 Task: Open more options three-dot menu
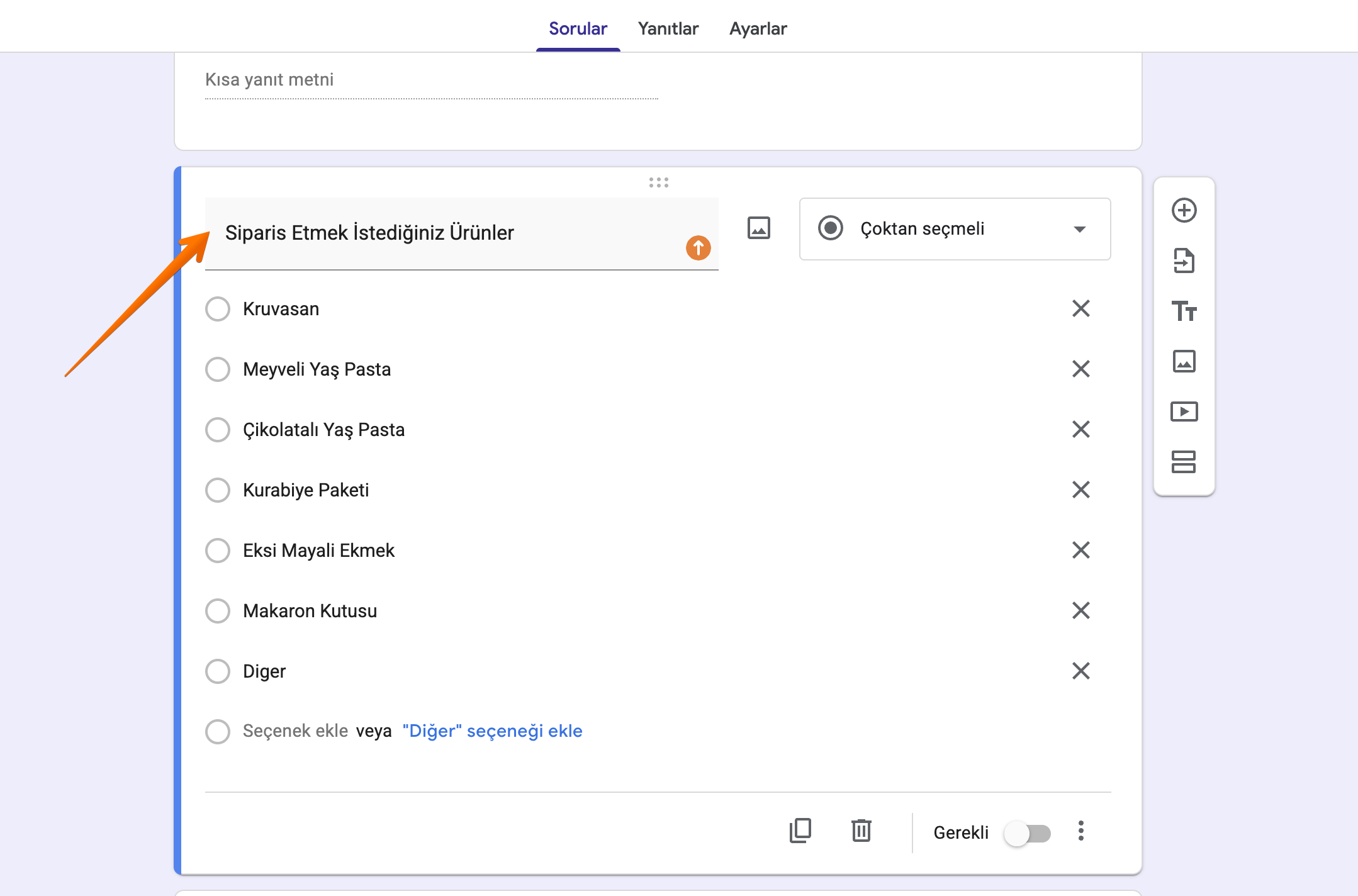[1080, 831]
